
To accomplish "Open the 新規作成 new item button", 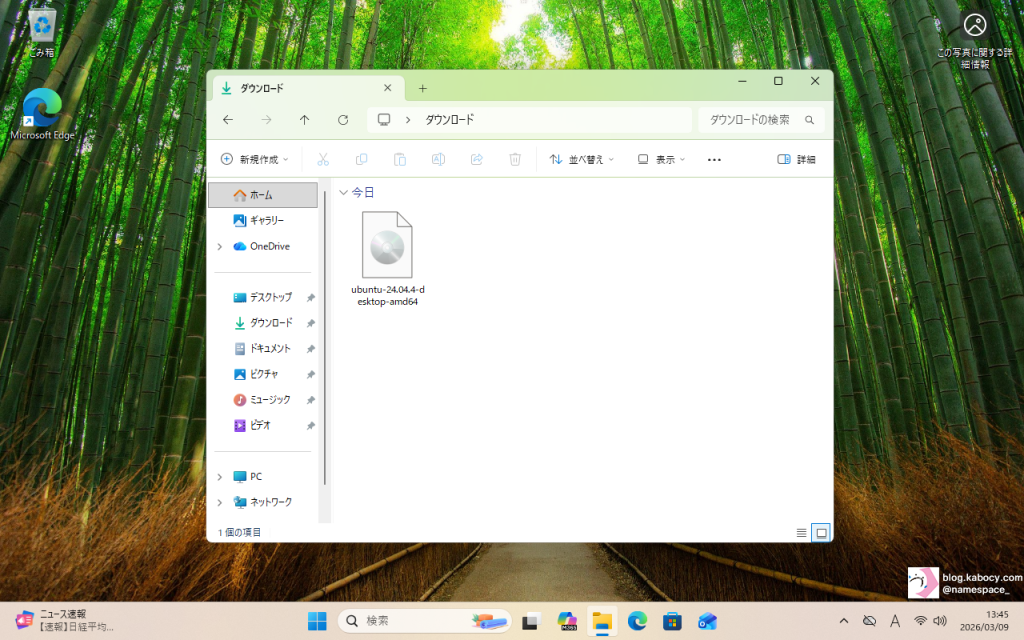I will coord(254,159).
